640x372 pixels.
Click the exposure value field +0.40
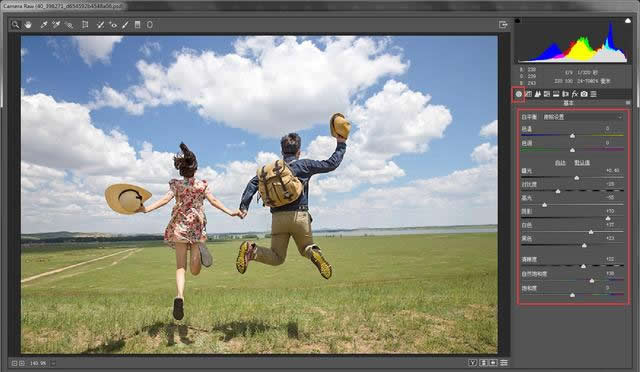coord(612,170)
